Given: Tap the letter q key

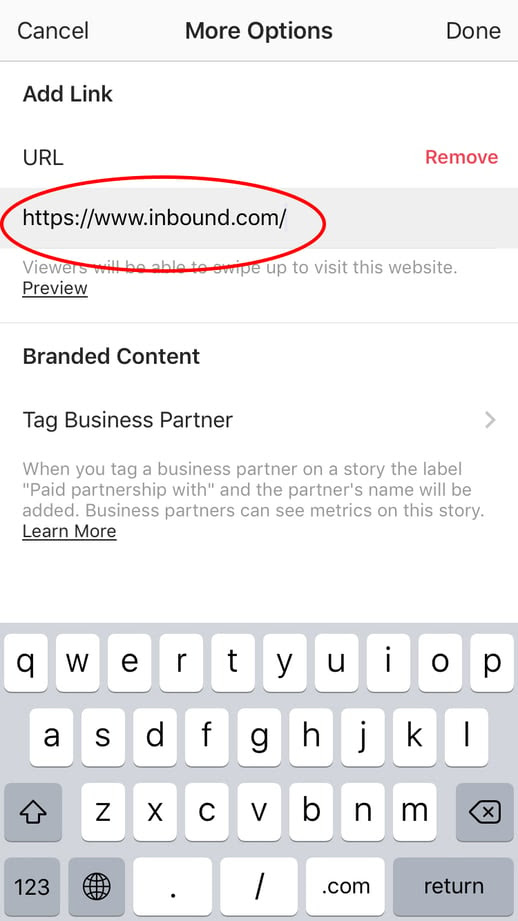Looking at the screenshot, I should point(26,663).
